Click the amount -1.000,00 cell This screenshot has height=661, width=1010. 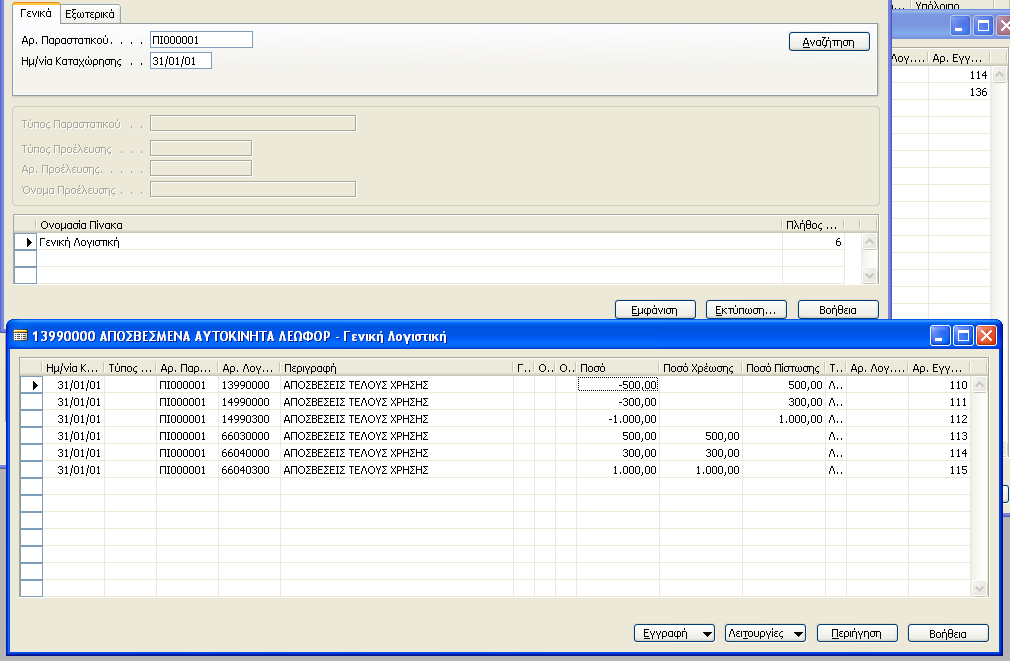coord(618,419)
